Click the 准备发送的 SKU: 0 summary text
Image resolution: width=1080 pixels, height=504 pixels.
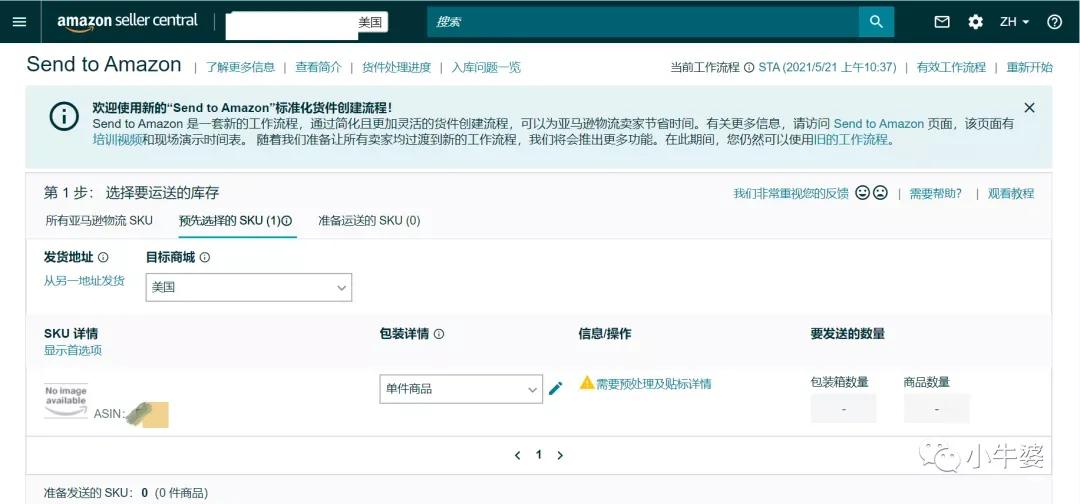126,493
